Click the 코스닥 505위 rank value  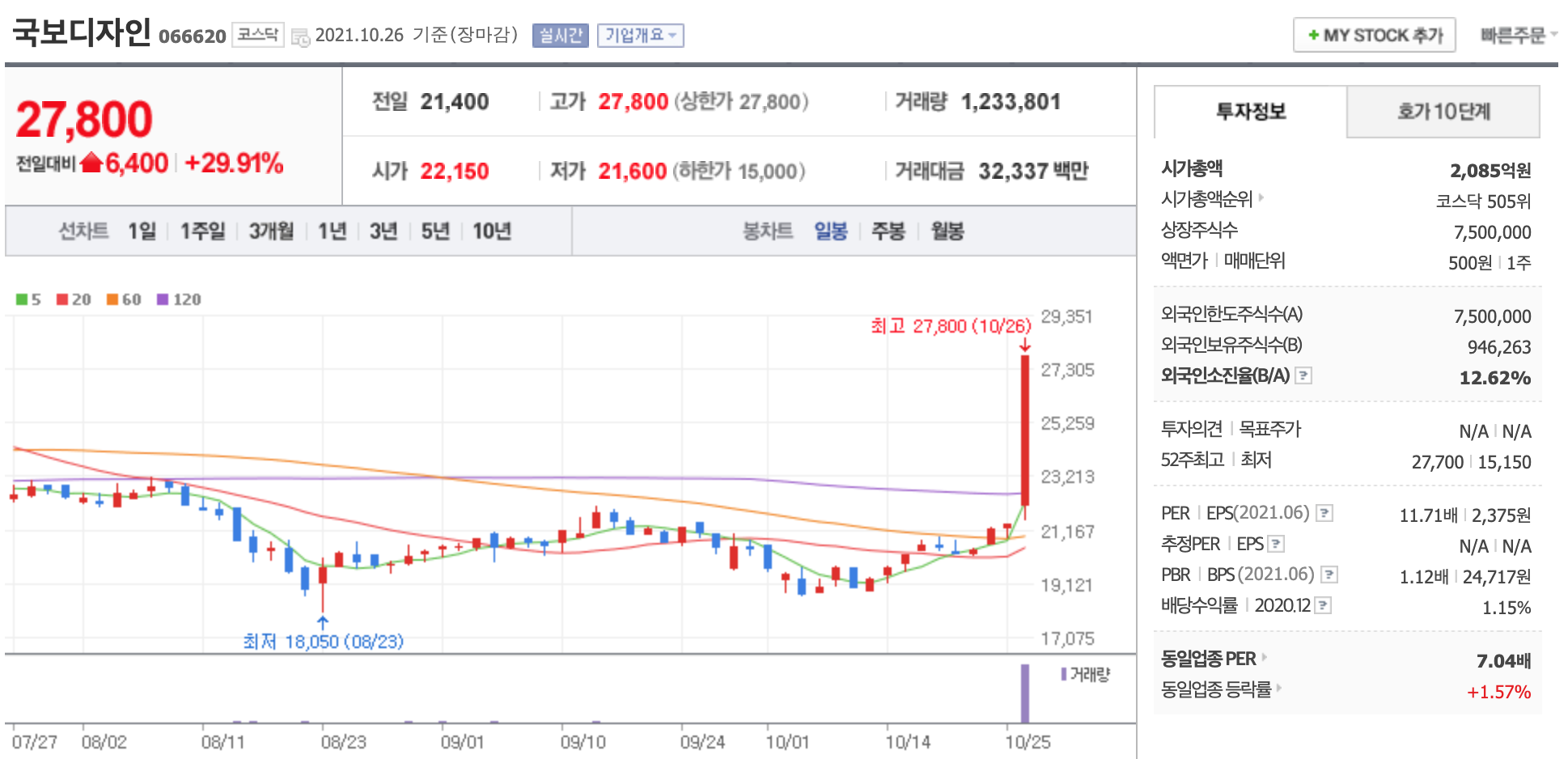pos(1484,201)
